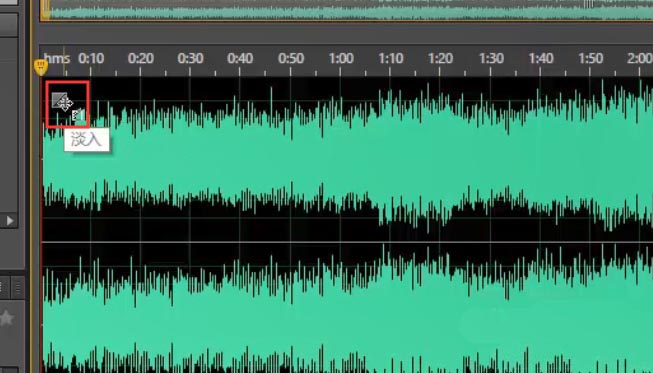Click the 1:00 mark on the time ruler
653x373 pixels.
coord(341,58)
